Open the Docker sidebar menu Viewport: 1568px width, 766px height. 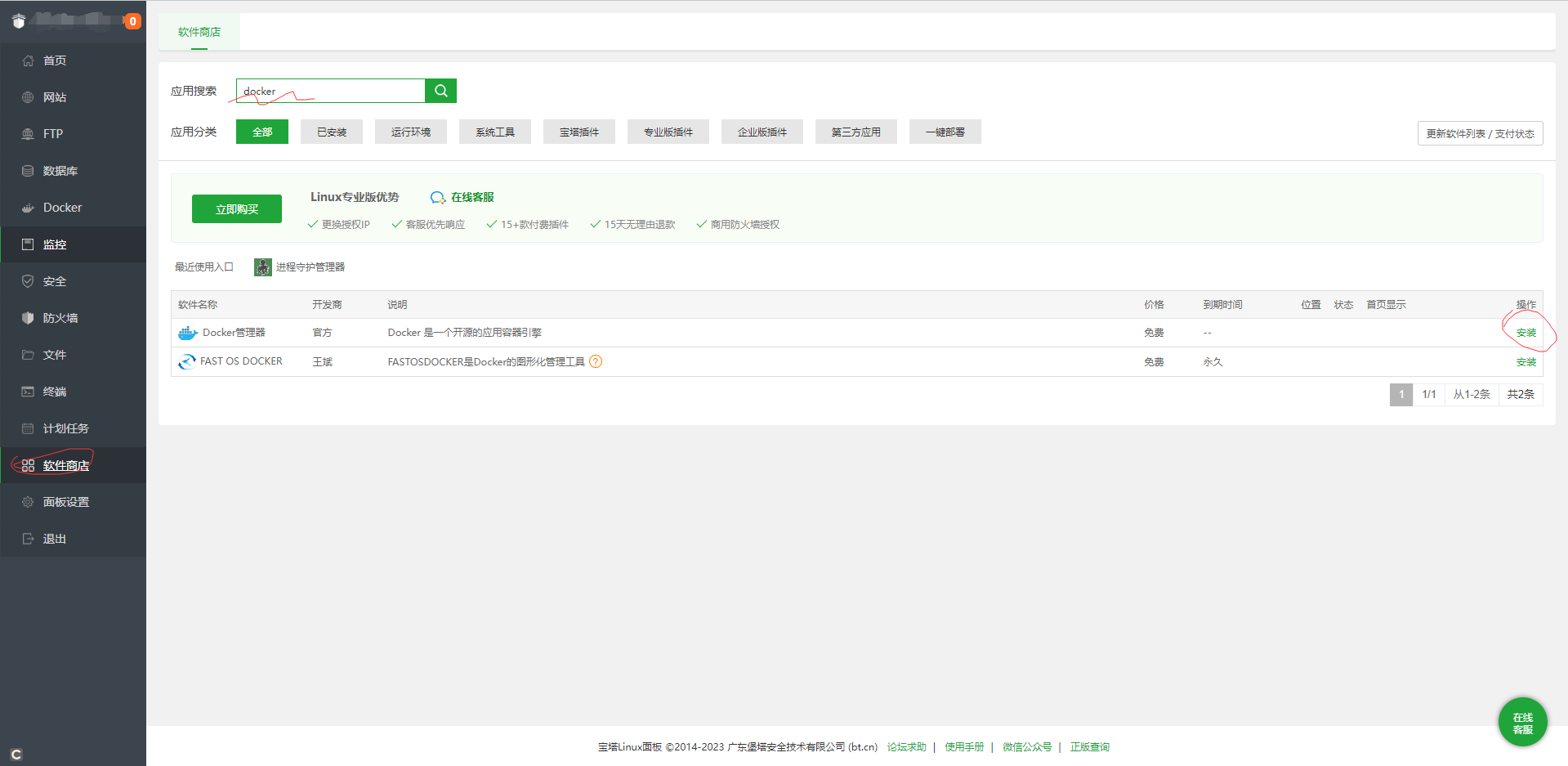[x=62, y=208]
